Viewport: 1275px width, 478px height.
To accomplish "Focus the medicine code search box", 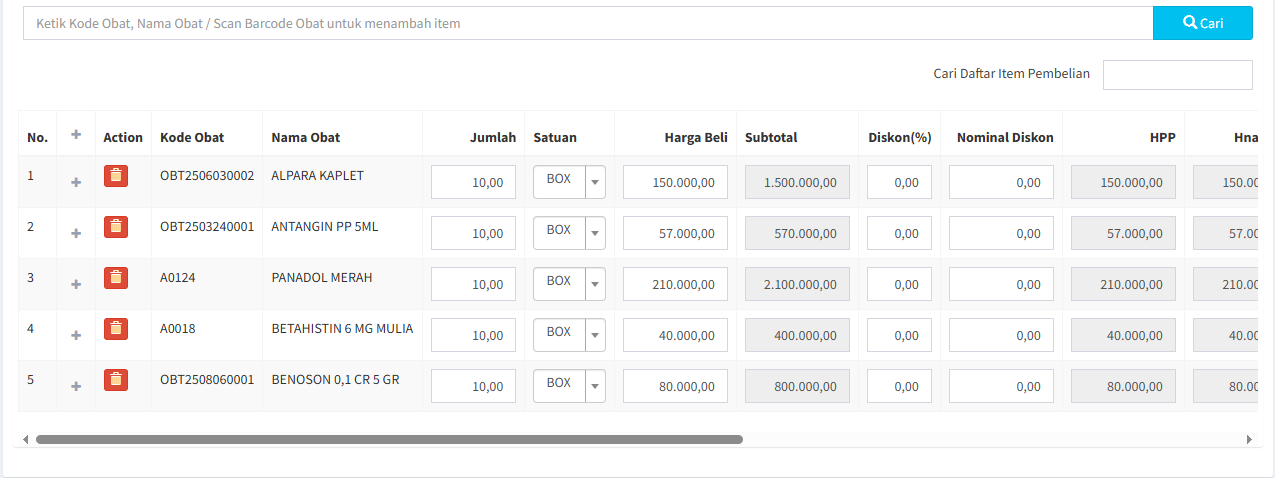I will 588,23.
